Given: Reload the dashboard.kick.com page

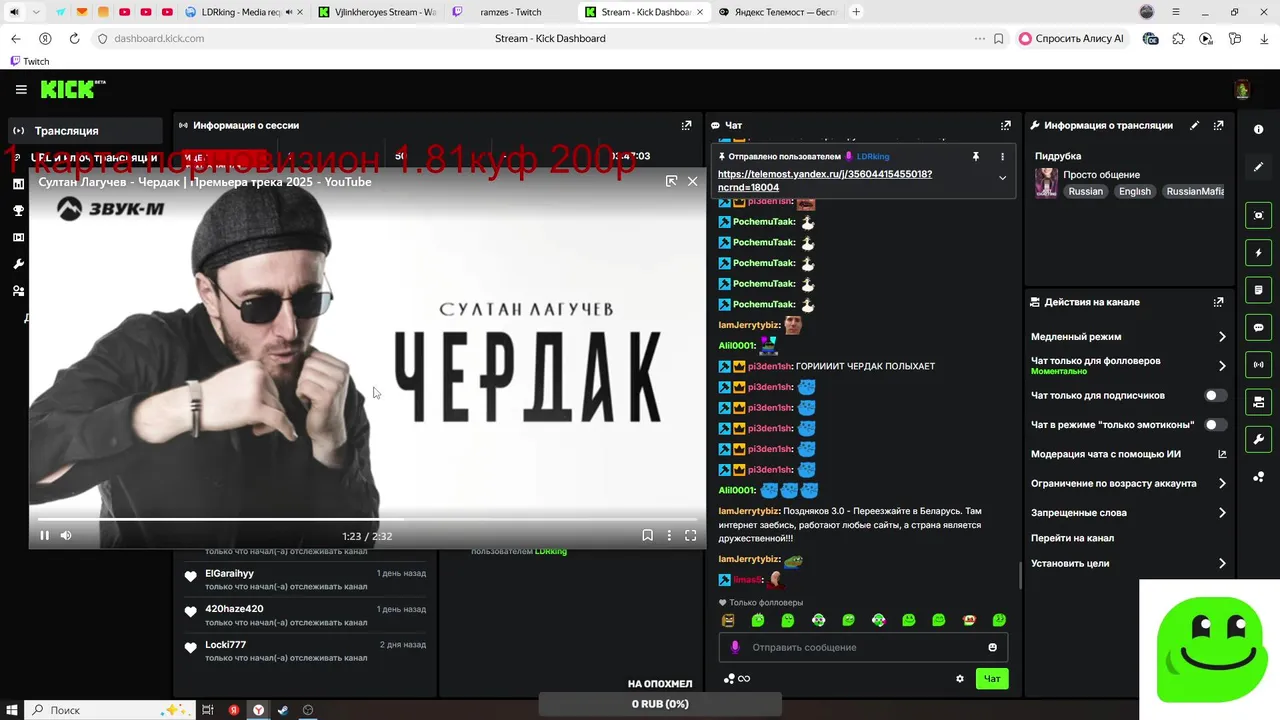Looking at the screenshot, I should point(74,38).
